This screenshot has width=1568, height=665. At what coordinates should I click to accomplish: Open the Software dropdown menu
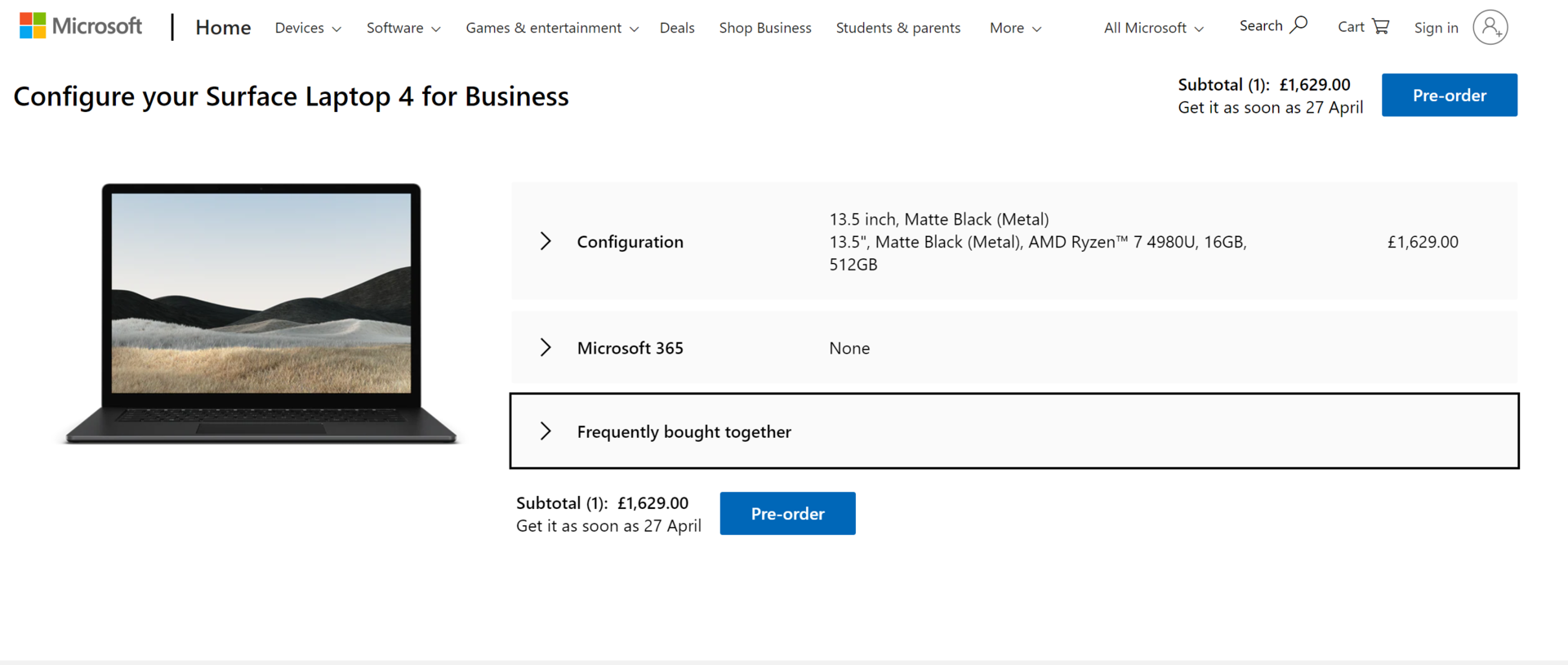click(x=403, y=28)
